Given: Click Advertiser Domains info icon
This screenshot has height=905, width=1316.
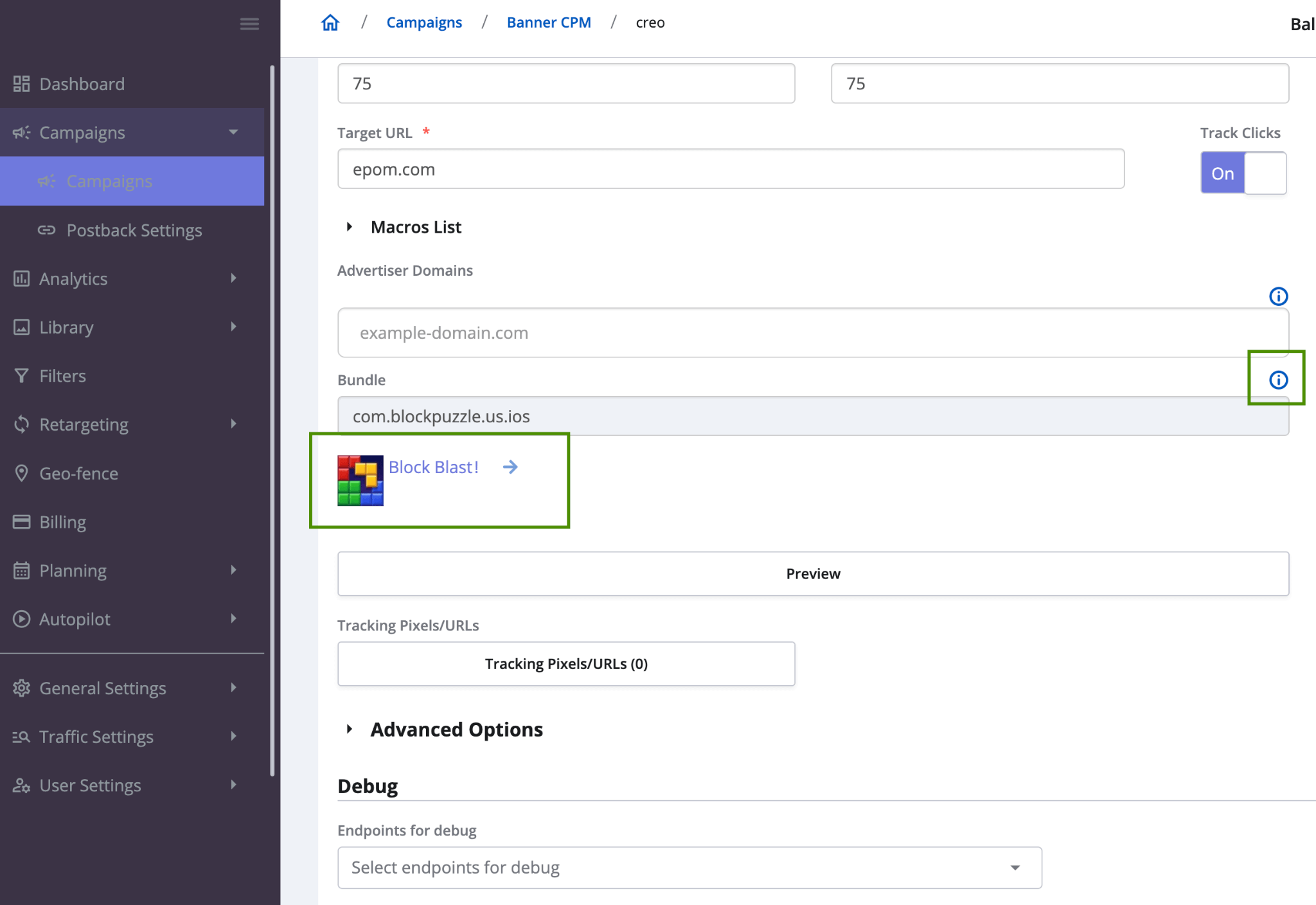Looking at the screenshot, I should pos(1279,296).
